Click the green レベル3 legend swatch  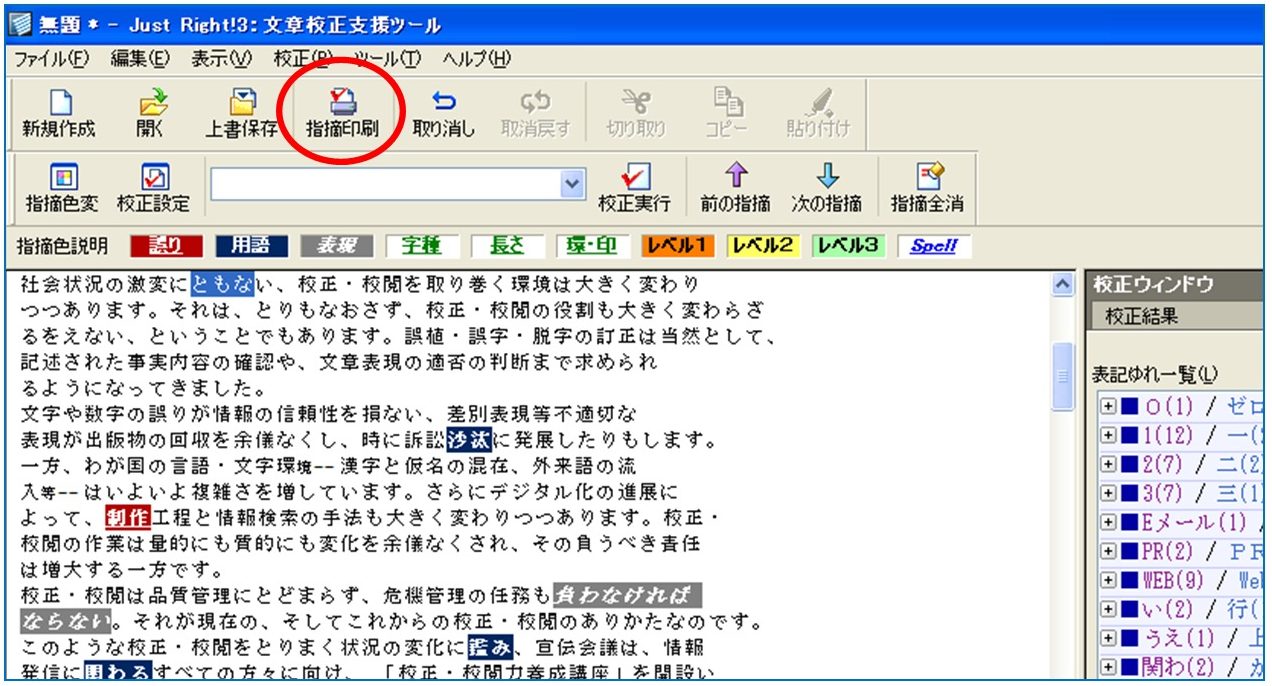[849, 246]
